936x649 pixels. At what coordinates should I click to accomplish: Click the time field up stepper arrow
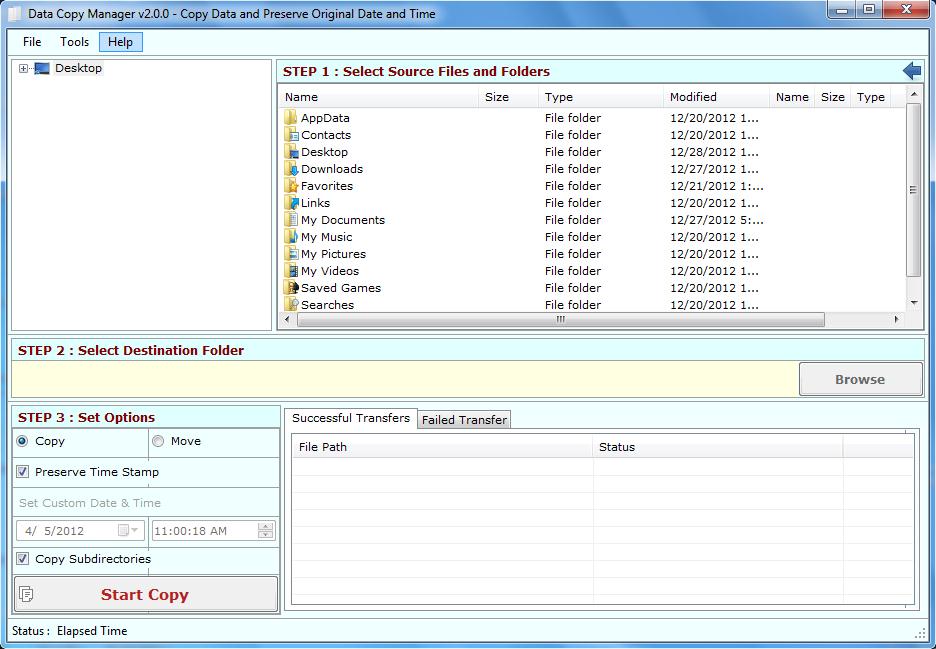click(x=266, y=526)
